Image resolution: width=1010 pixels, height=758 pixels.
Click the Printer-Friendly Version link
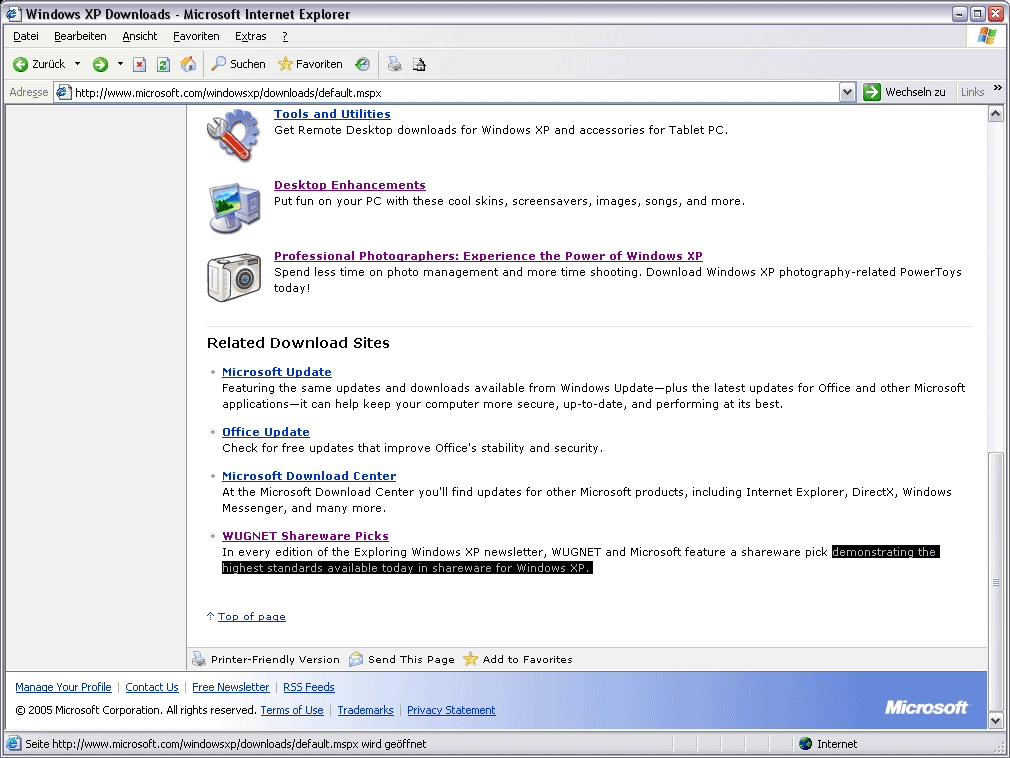[274, 660]
